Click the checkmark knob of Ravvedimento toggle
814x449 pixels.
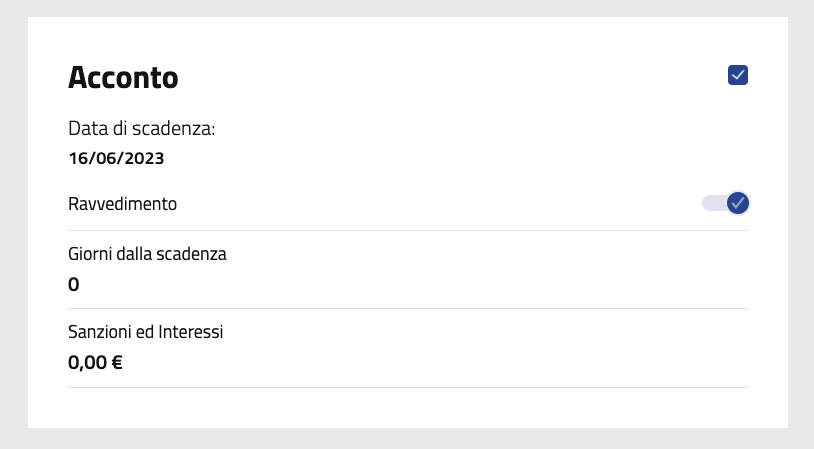click(738, 203)
